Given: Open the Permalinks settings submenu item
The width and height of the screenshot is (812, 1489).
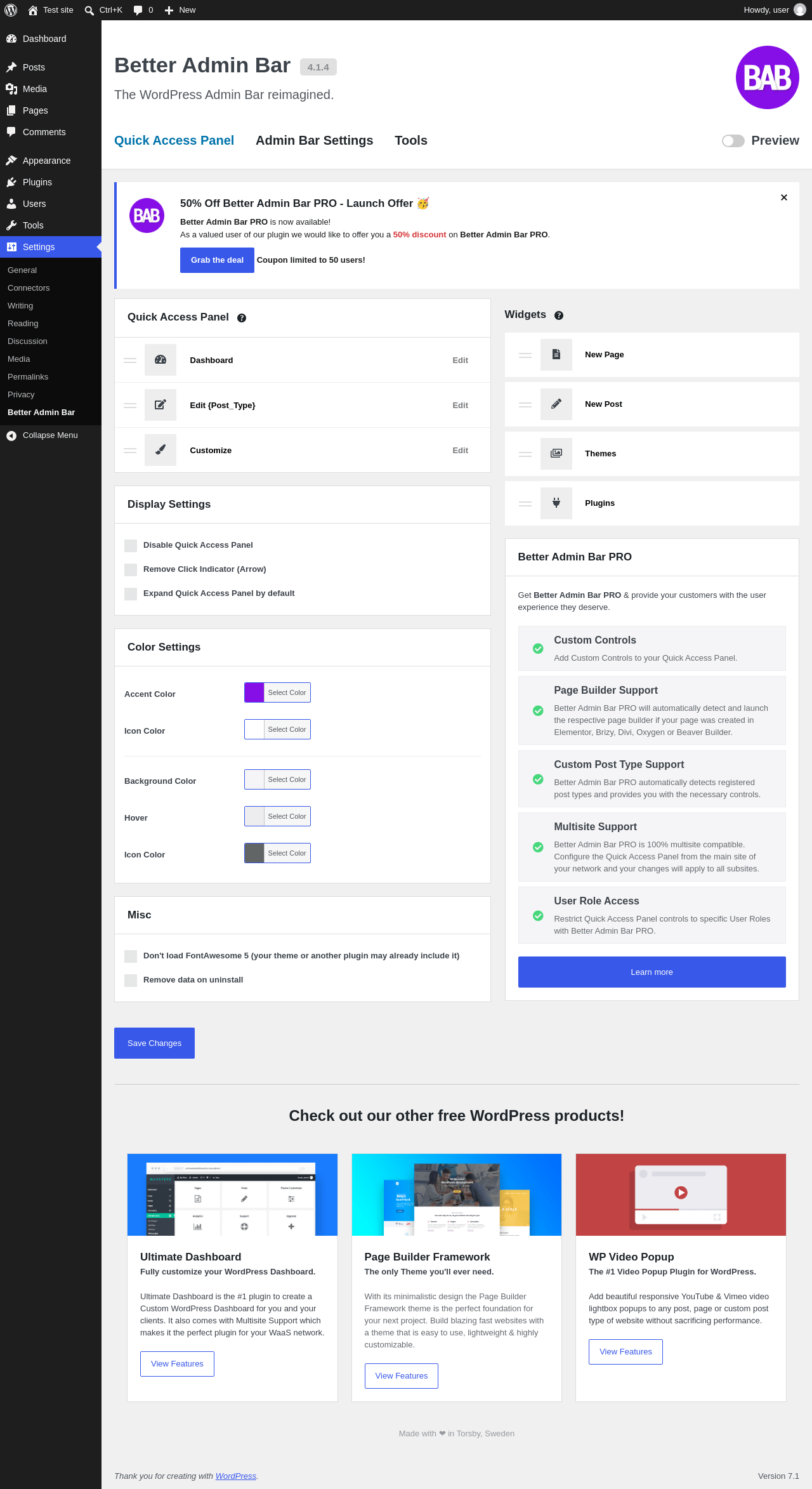Looking at the screenshot, I should 51,377.
